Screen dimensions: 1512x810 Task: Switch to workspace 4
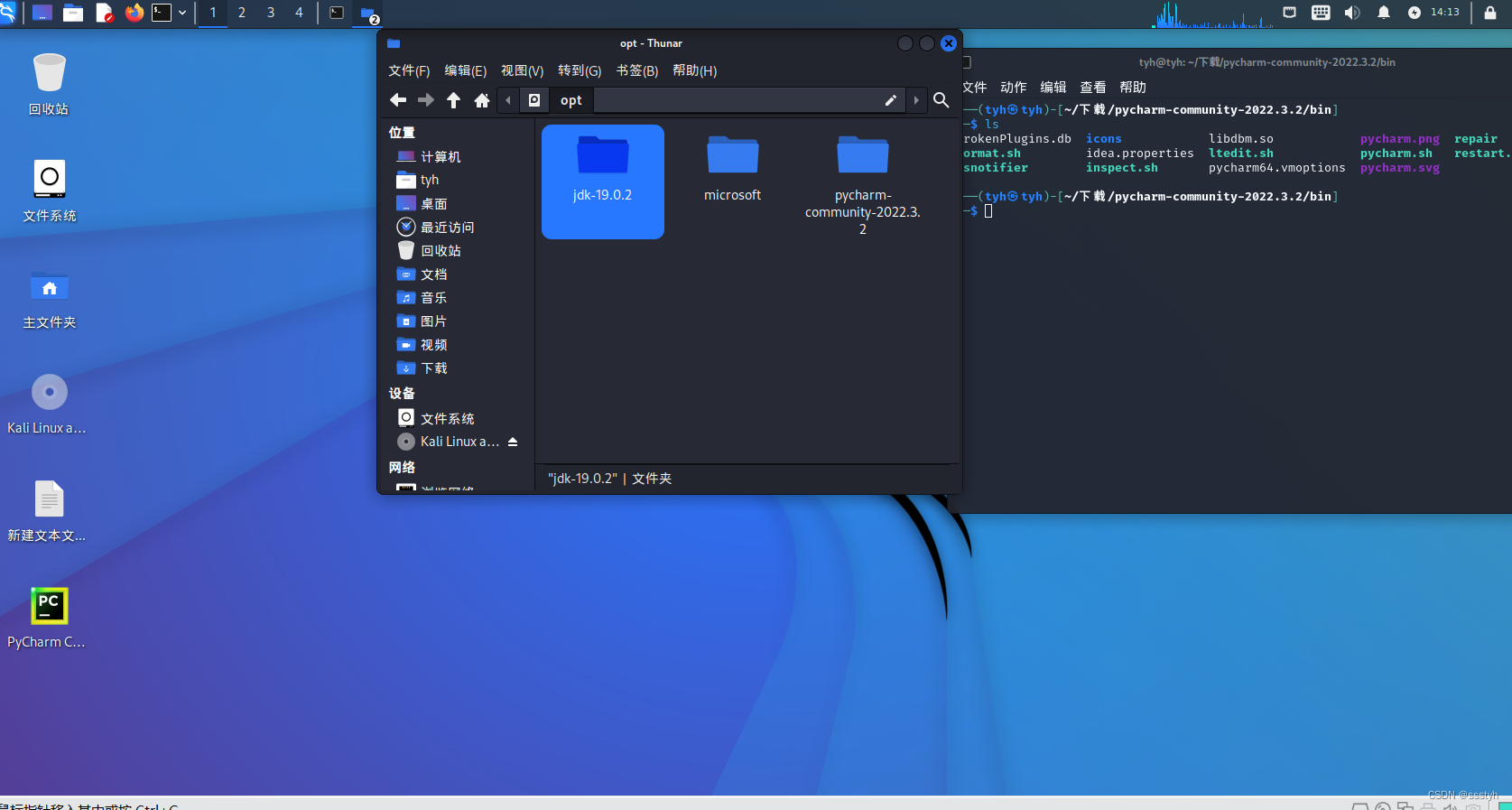[299, 13]
